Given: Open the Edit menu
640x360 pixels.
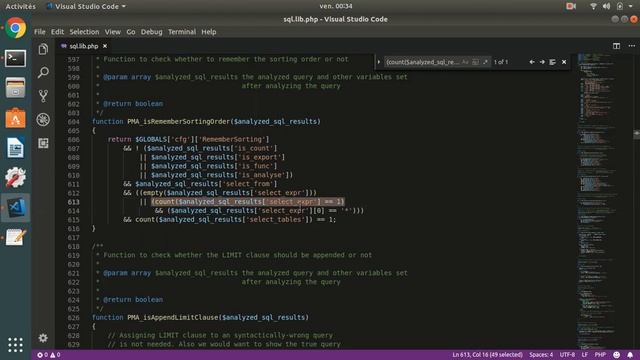Looking at the screenshot, I should 57,32.
